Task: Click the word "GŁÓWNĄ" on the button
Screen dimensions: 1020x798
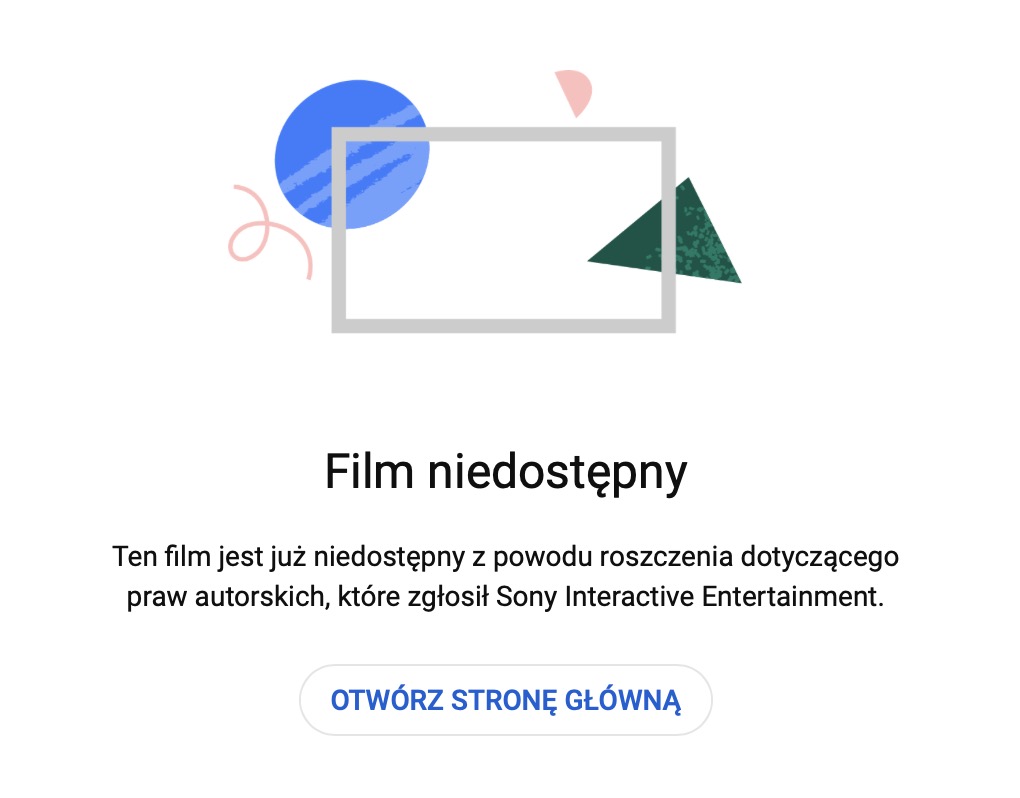Action: [x=623, y=701]
